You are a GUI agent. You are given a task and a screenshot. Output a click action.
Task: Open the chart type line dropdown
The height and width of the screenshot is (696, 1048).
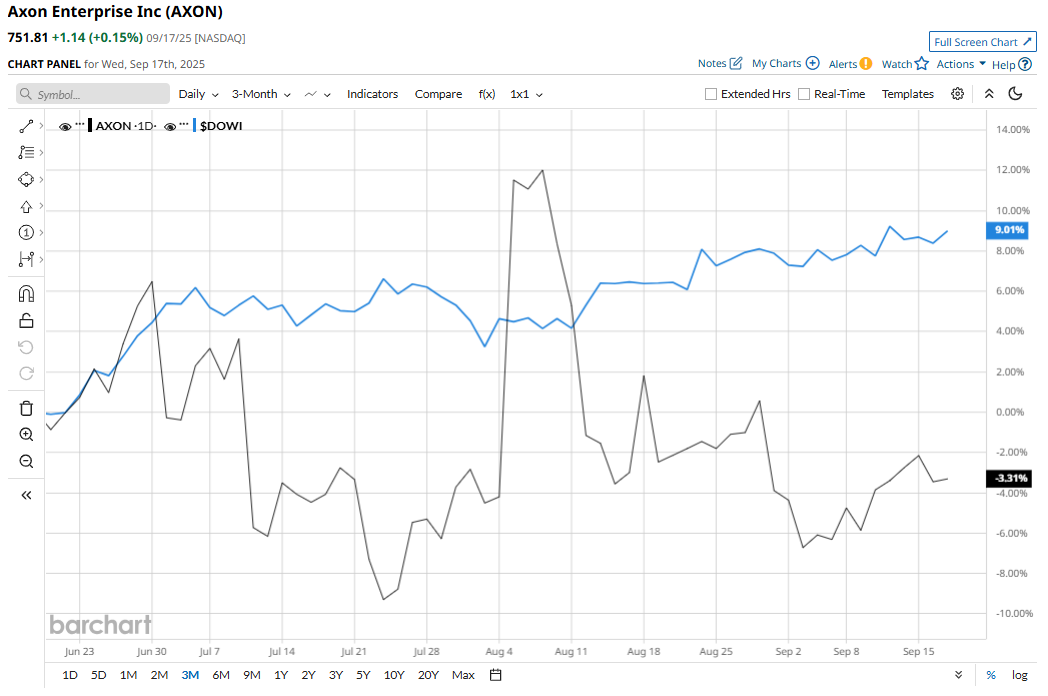(317, 94)
